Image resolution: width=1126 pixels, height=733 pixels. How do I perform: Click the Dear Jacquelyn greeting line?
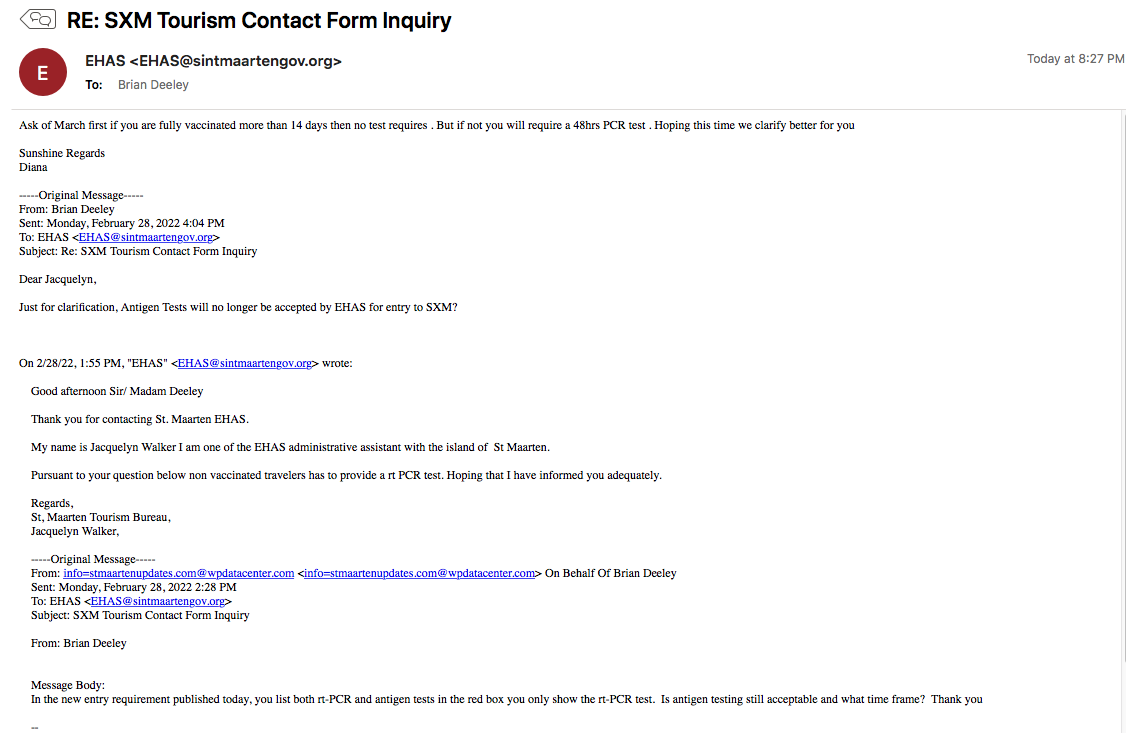[x=57, y=279]
